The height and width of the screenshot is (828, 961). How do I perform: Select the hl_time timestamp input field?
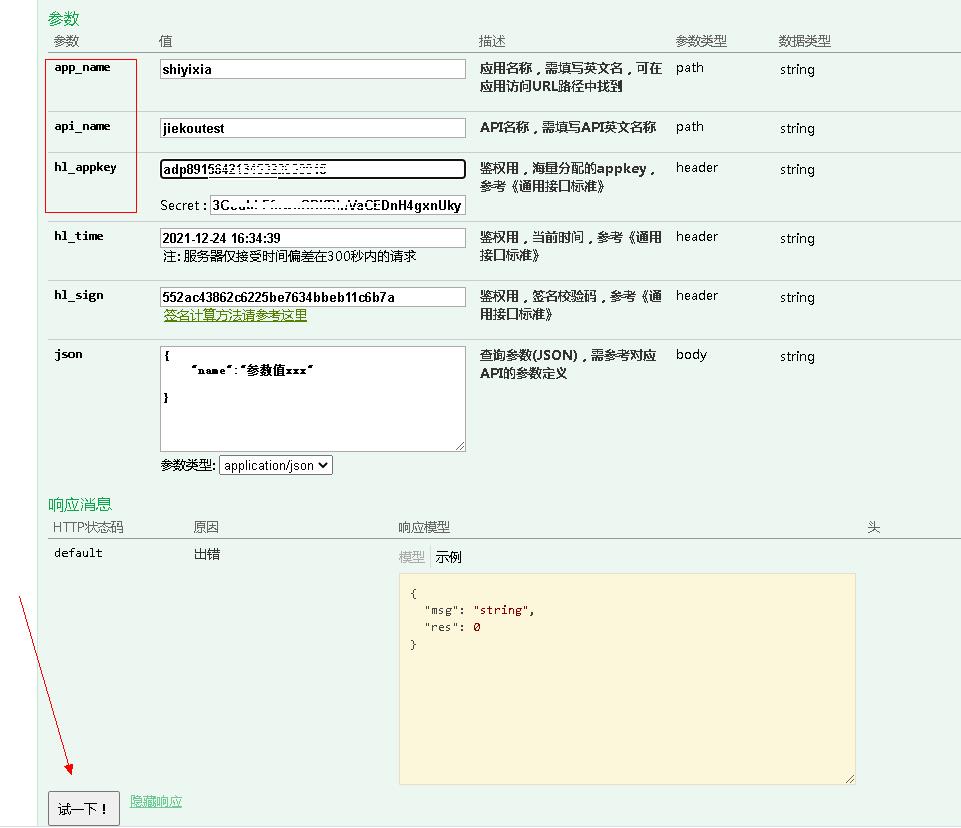[312, 238]
